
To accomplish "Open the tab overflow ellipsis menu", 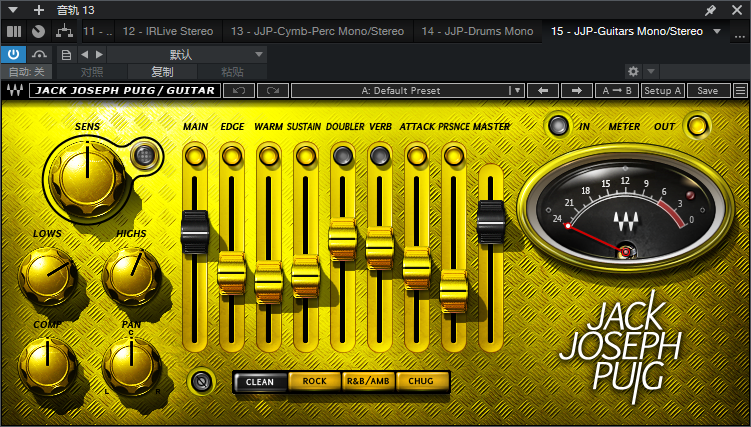I will click(739, 34).
